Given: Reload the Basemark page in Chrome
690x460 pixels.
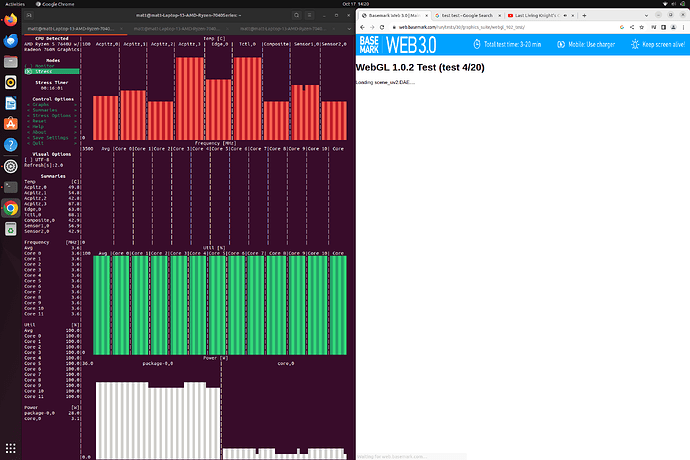Looking at the screenshot, I should [x=382, y=27].
